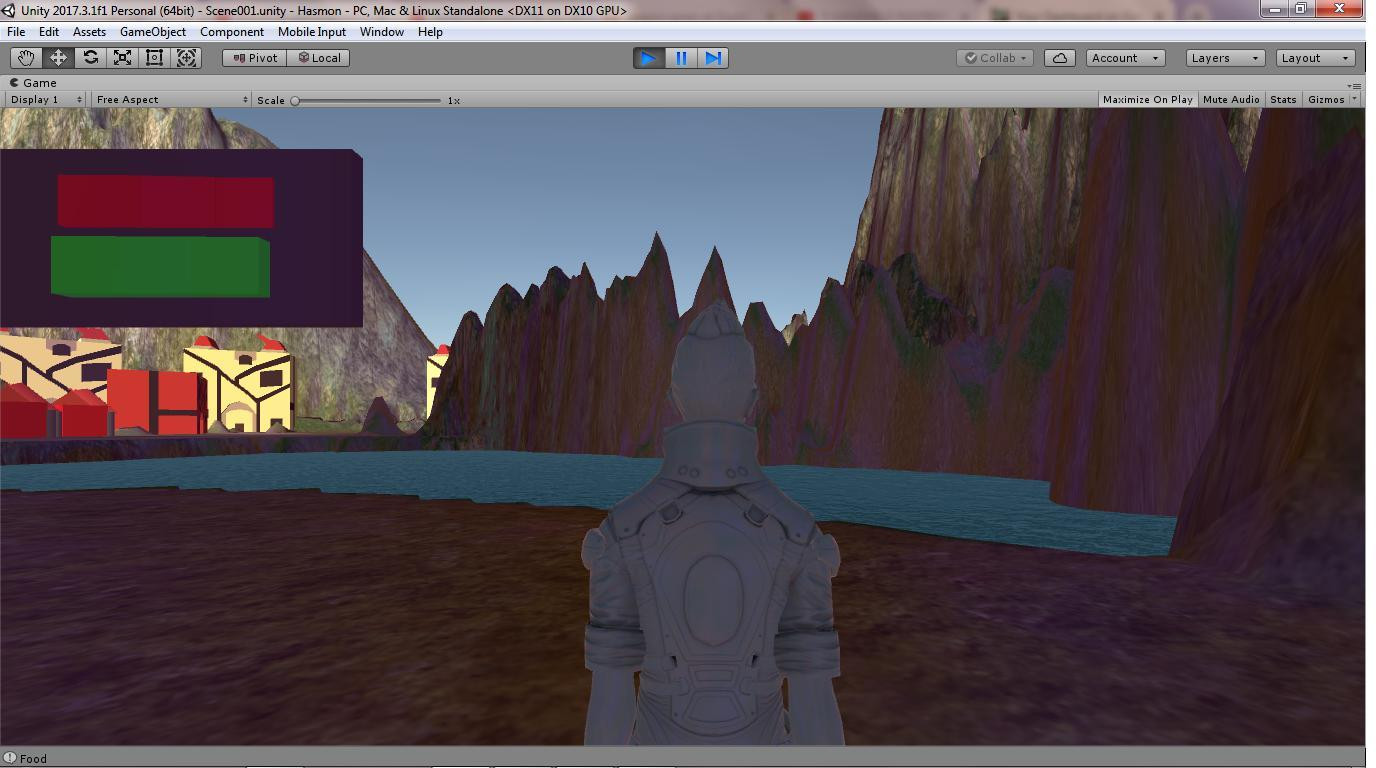Viewport: 1376px width, 768px height.
Task: Open the Component menu
Action: point(232,32)
